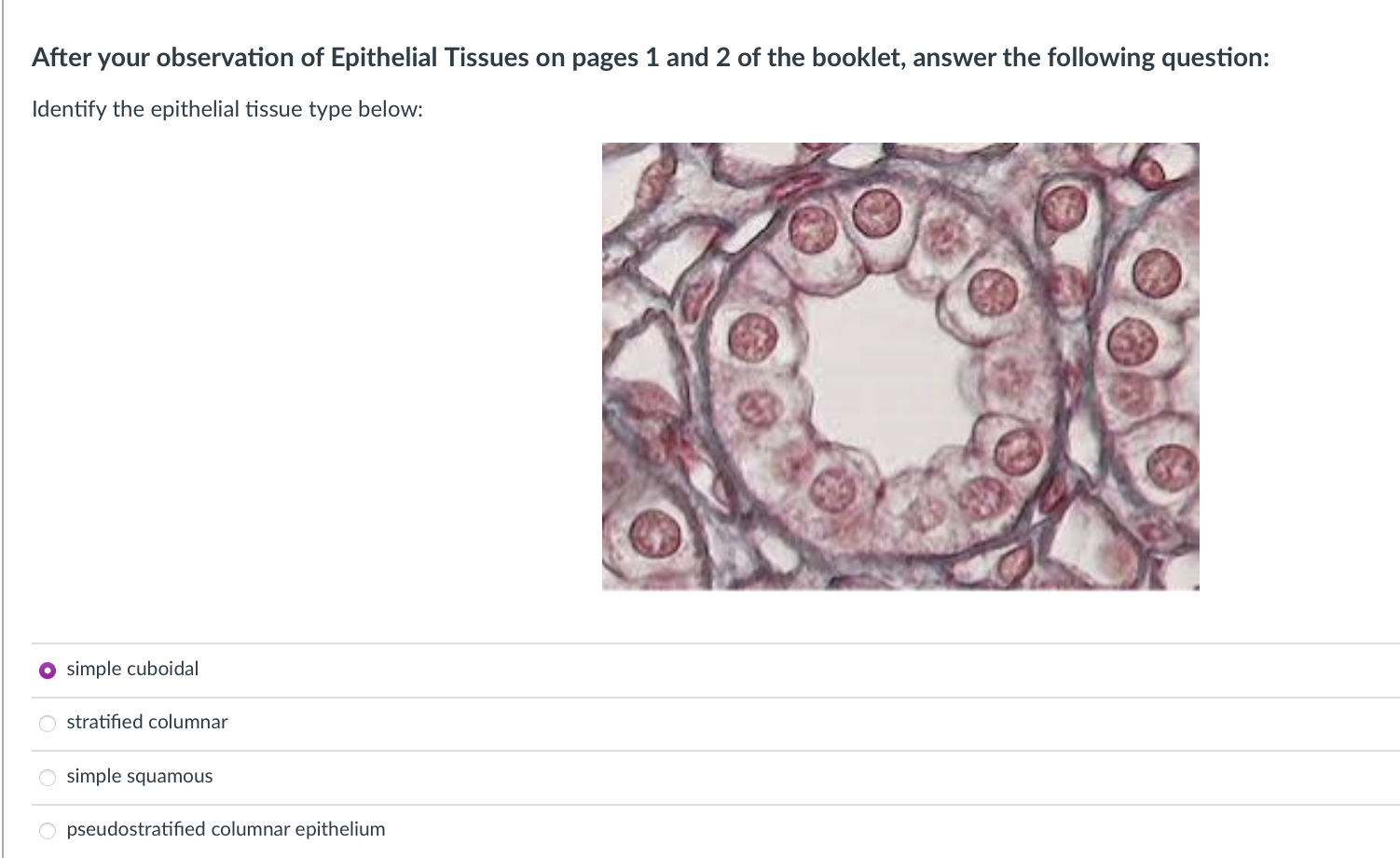Click the epithelial tissue microscope image
The image size is (1400, 858).
(x=899, y=366)
